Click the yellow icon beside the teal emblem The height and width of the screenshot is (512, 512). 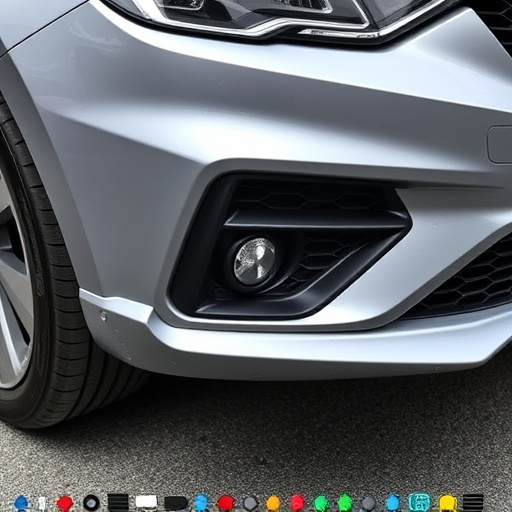(x=447, y=503)
